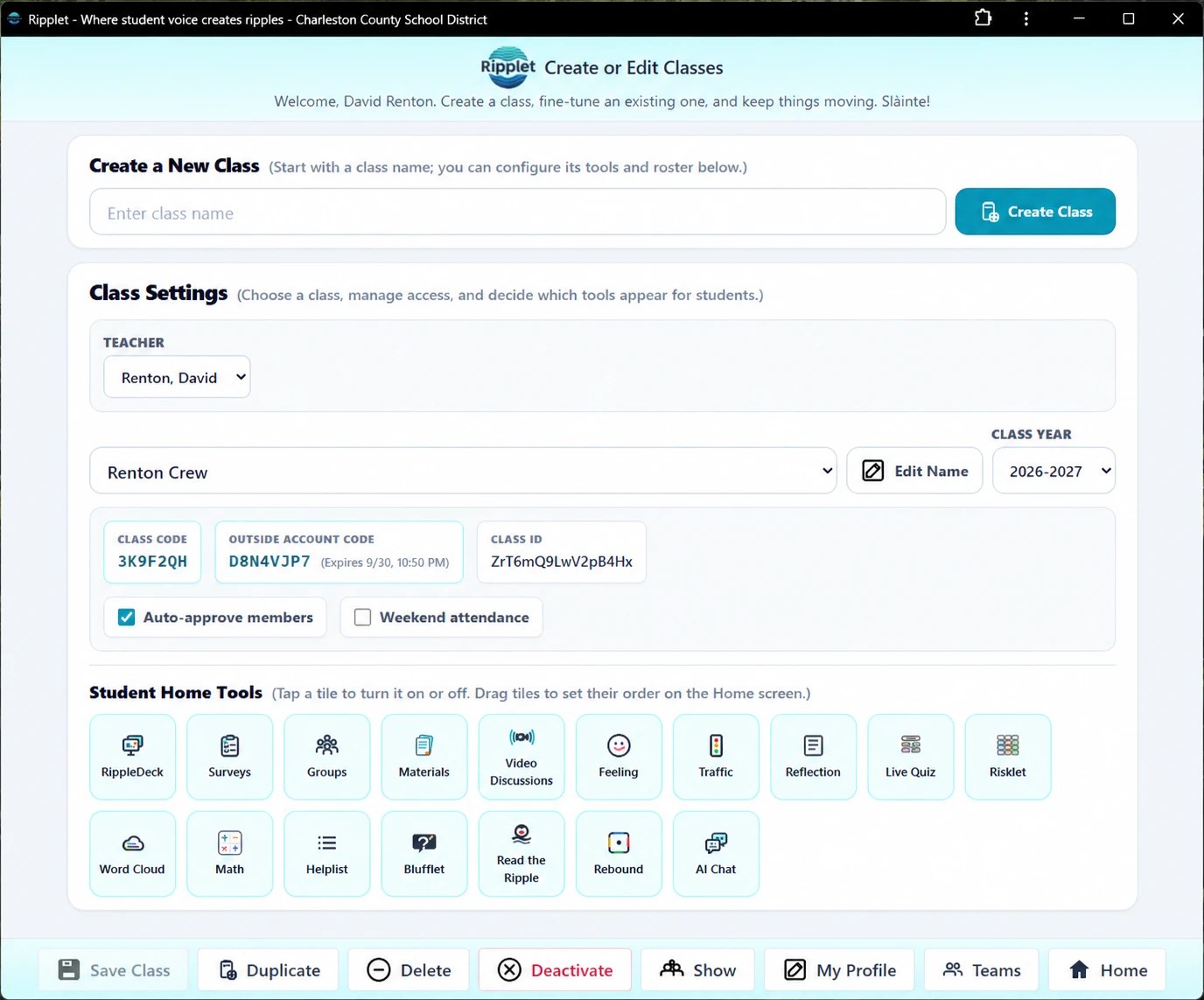The image size is (1204, 1000).
Task: Open the three-dot menu in title bar
Action: point(1025,18)
